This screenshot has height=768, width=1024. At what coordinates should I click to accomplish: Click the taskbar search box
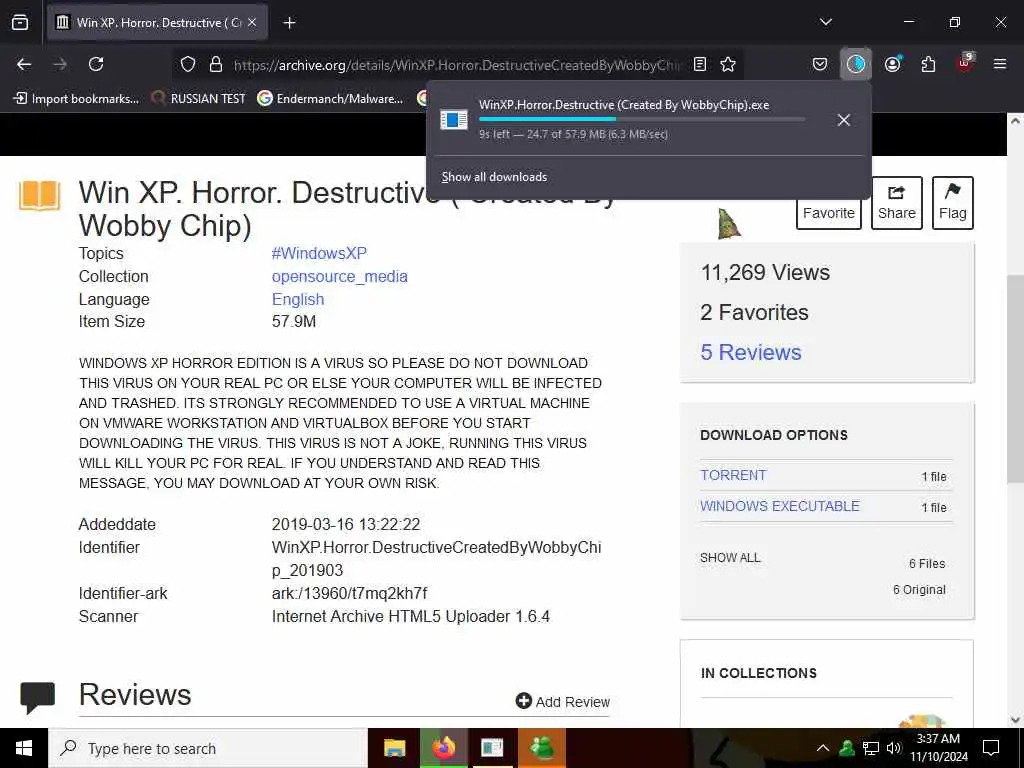click(208, 748)
